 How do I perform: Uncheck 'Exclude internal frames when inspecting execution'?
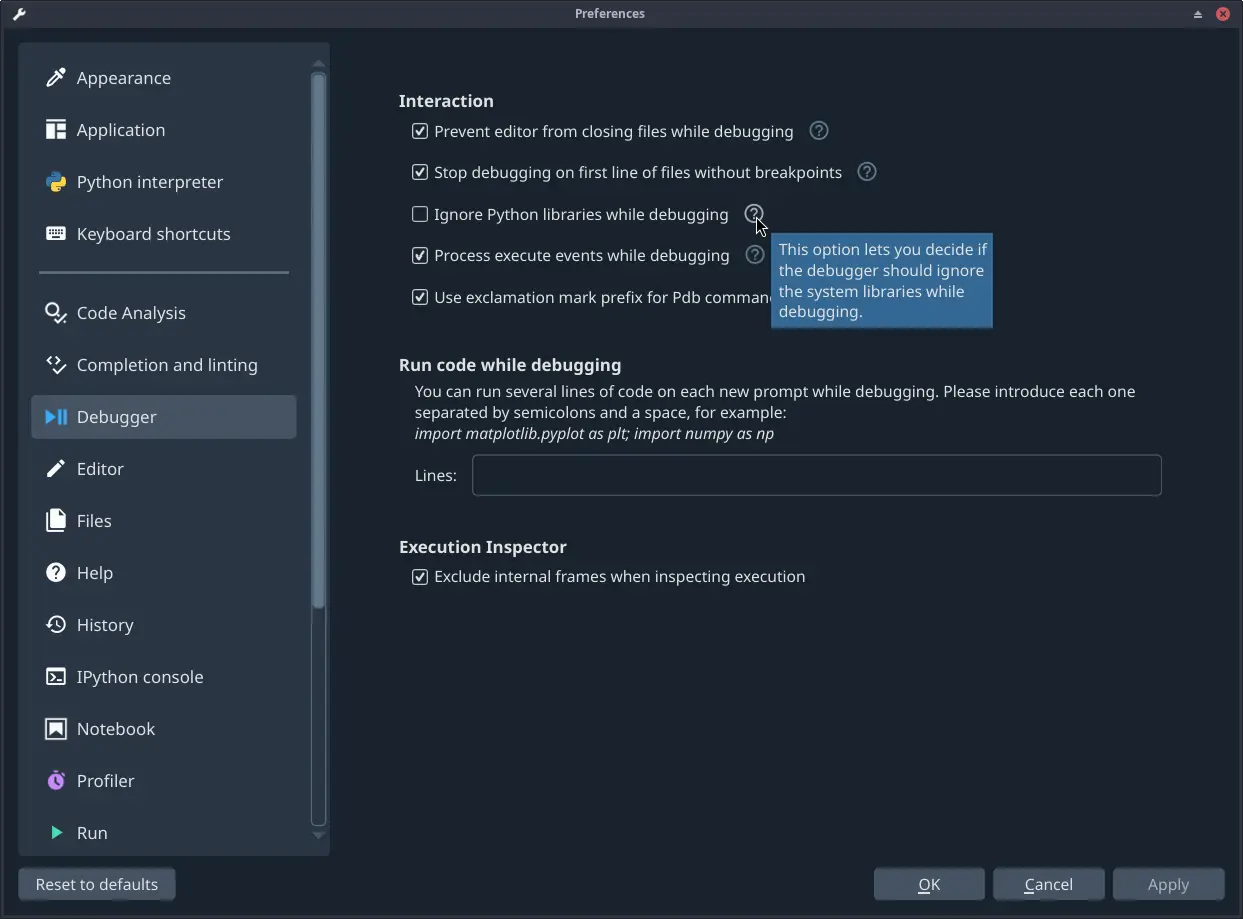pyautogui.click(x=419, y=577)
